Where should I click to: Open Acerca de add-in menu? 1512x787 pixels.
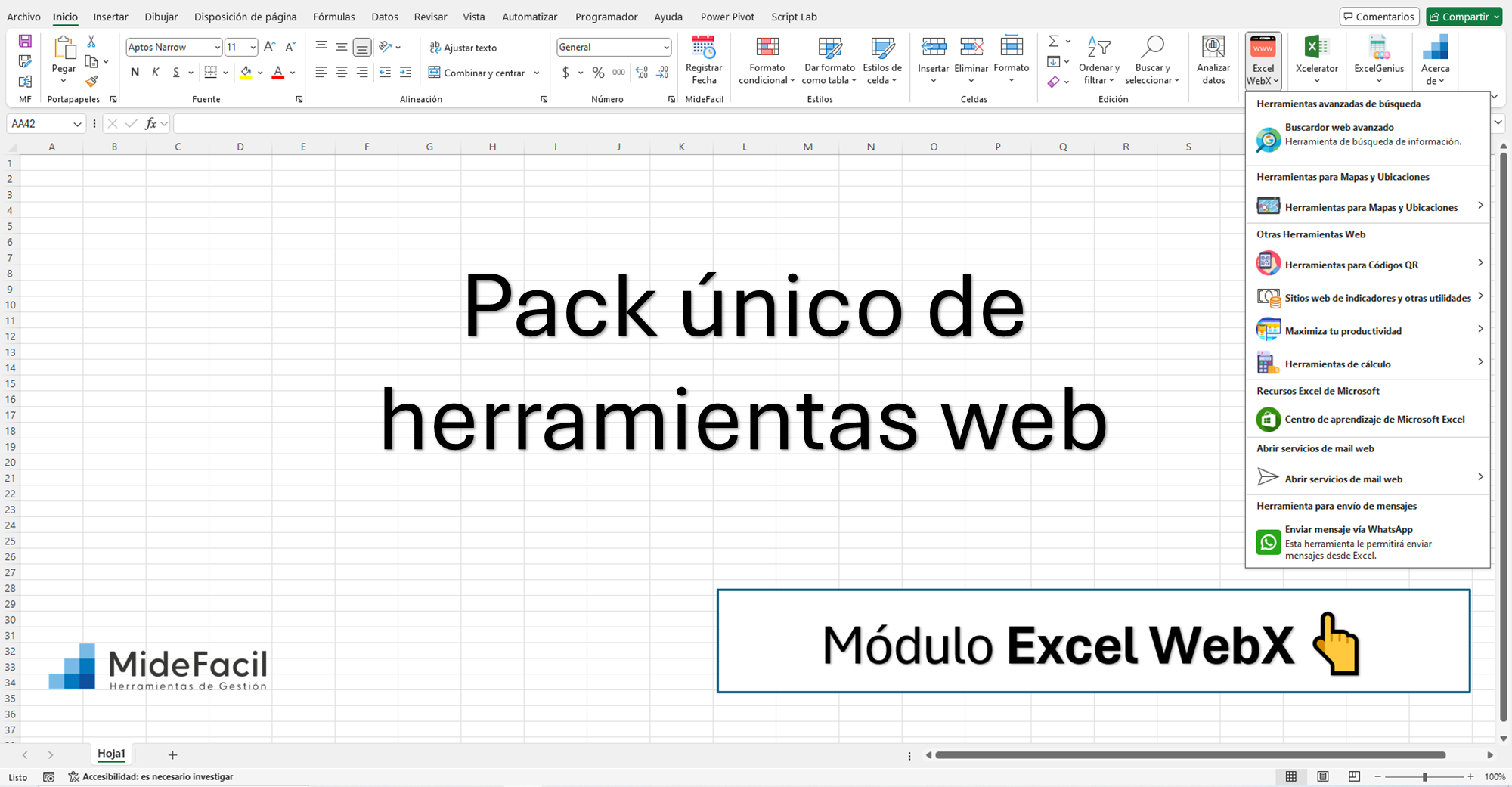1435,60
